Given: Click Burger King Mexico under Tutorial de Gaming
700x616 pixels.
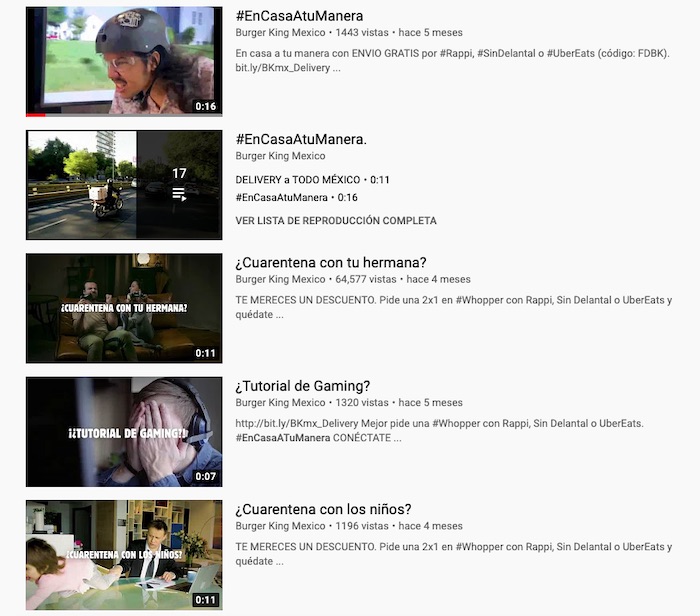Looking at the screenshot, I should 280,403.
